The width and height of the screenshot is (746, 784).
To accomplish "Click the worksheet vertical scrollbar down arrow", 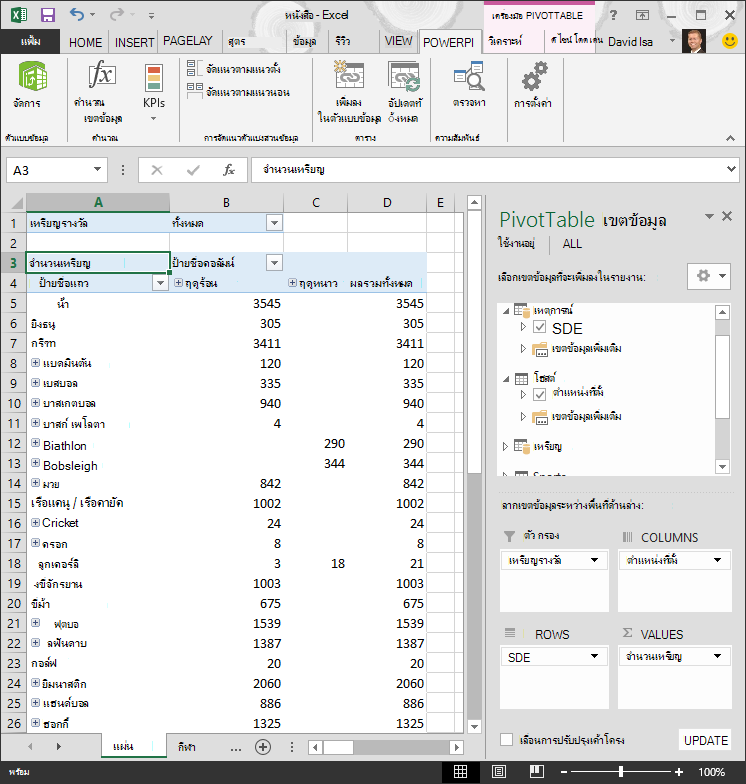I will click(474, 726).
